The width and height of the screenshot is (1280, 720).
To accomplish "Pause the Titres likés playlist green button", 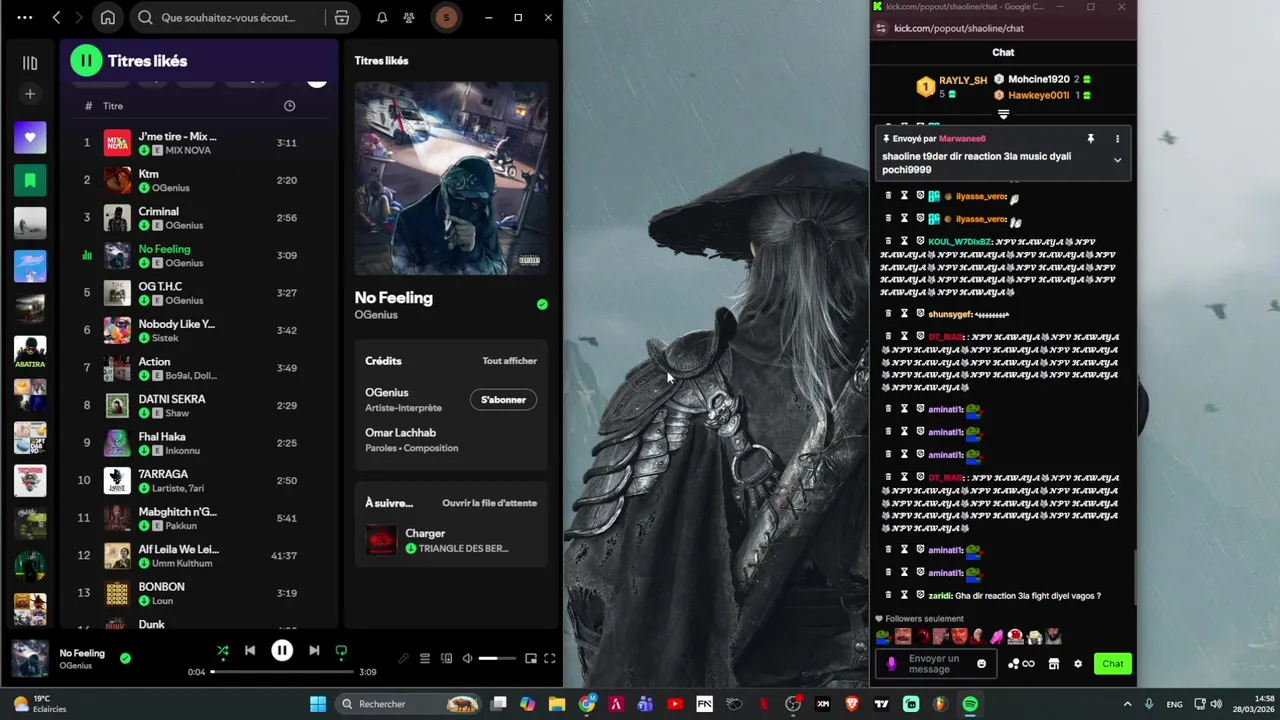I will pos(86,61).
